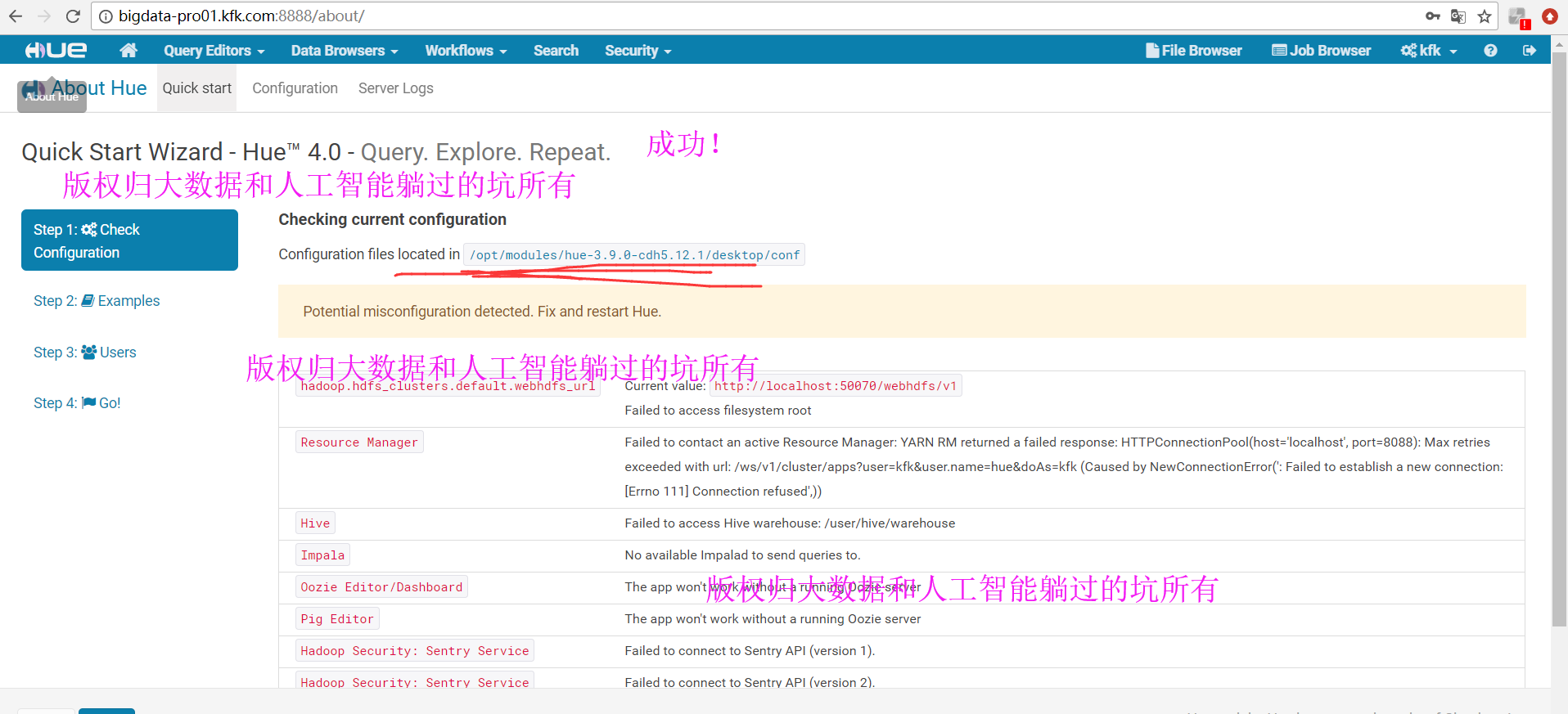Go to Step 4 Go!
Screen dimensions: 1568x714
[77, 403]
